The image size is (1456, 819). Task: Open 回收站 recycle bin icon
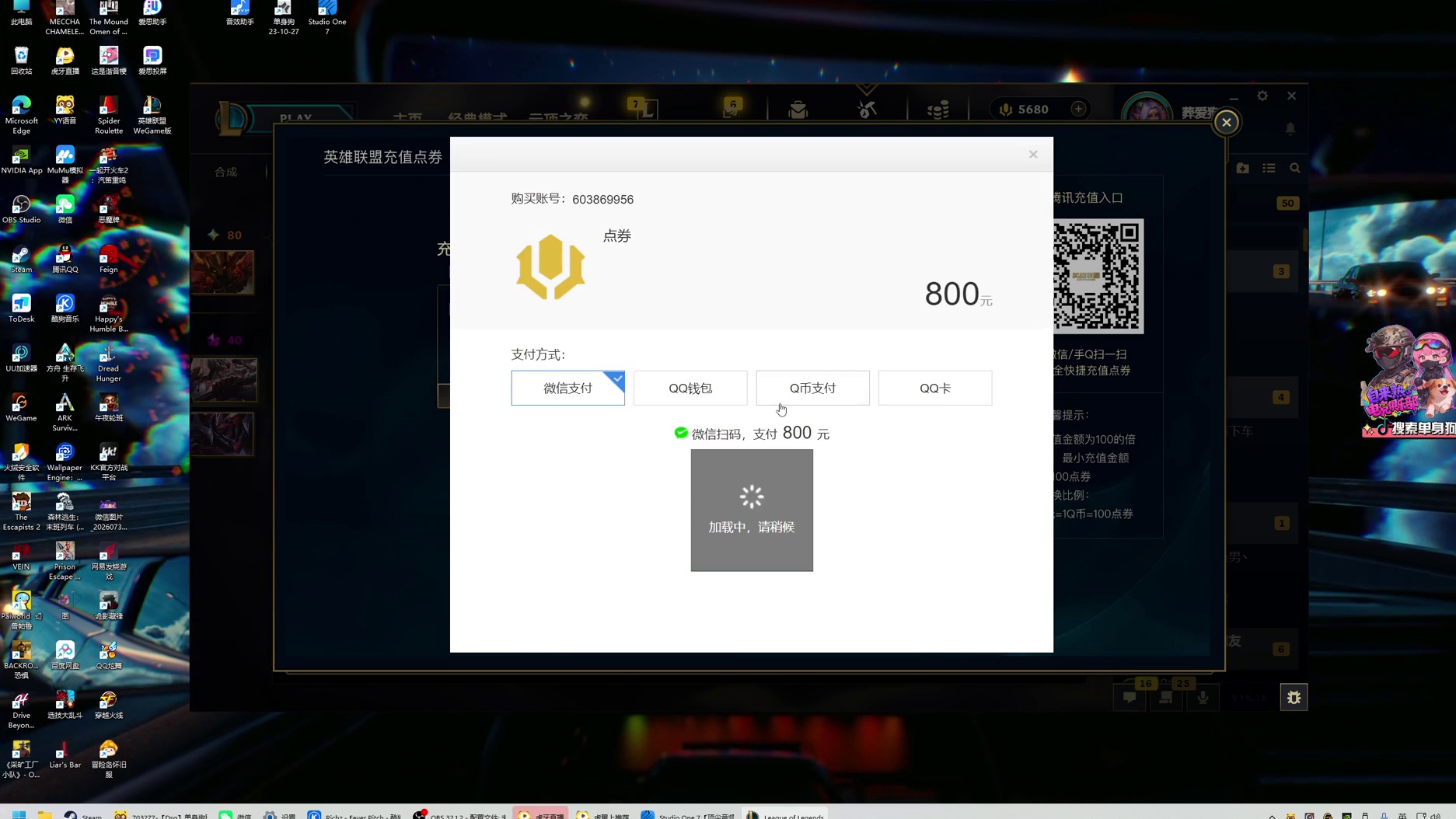coord(22,61)
